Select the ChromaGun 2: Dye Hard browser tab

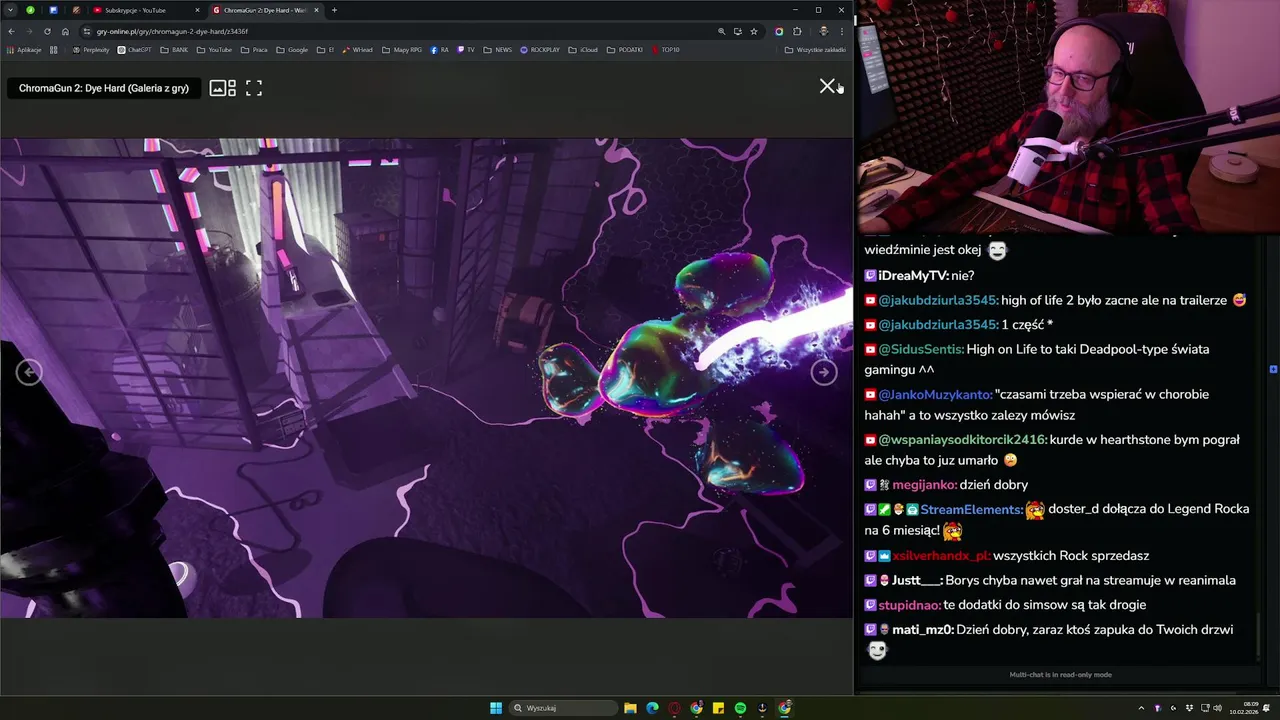tap(265, 10)
